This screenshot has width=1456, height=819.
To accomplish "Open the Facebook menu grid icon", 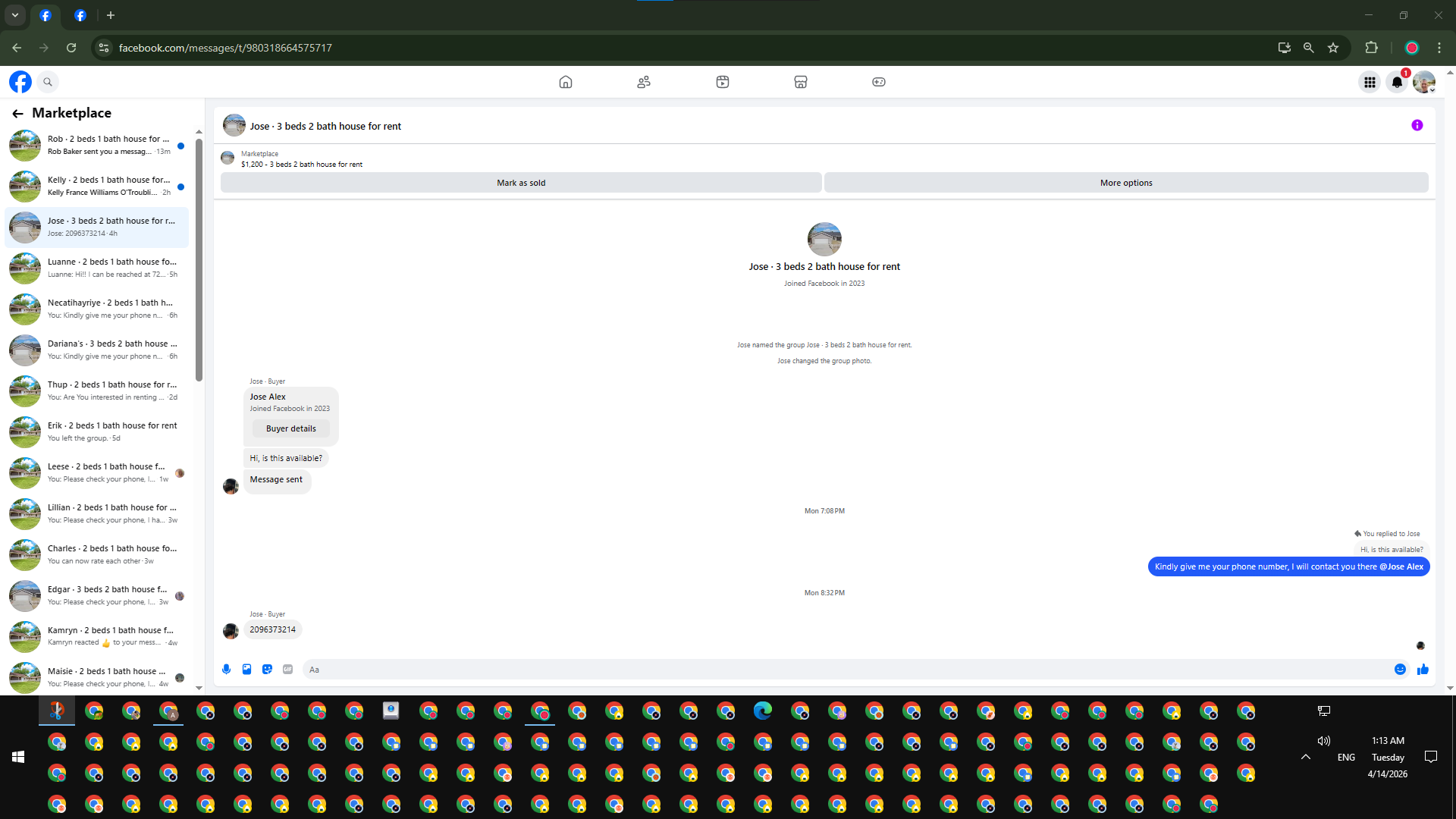I will (x=1370, y=82).
